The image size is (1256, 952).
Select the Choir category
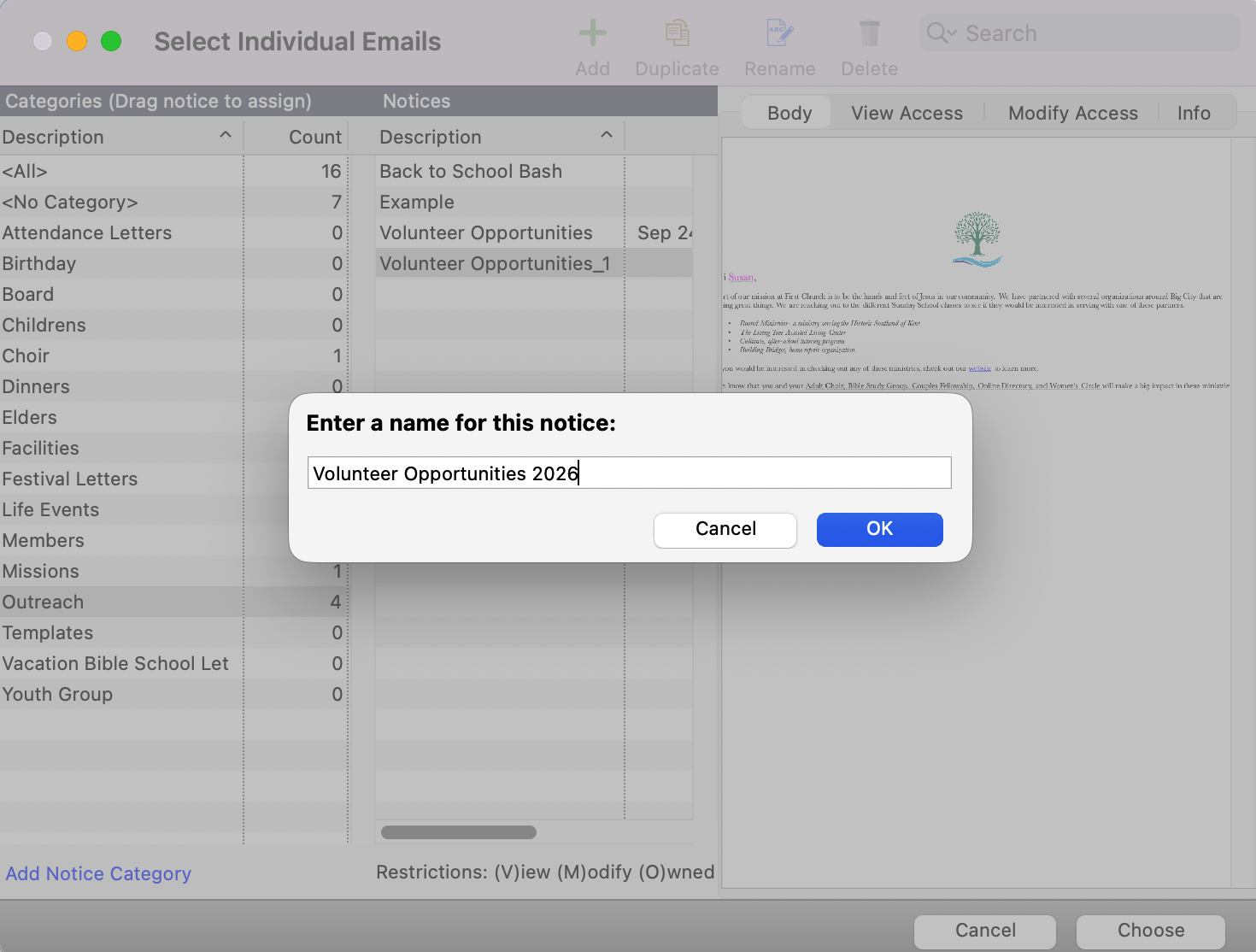[x=173, y=356]
